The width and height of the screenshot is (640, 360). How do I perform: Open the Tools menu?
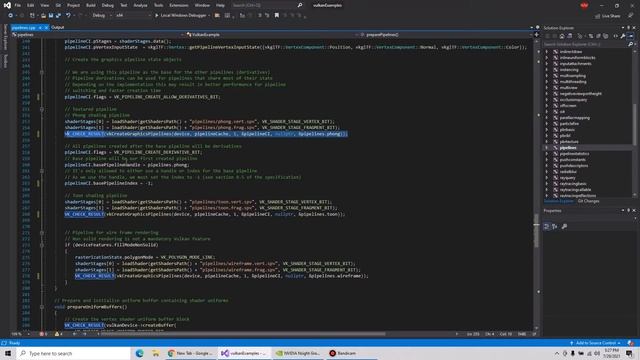158,5
